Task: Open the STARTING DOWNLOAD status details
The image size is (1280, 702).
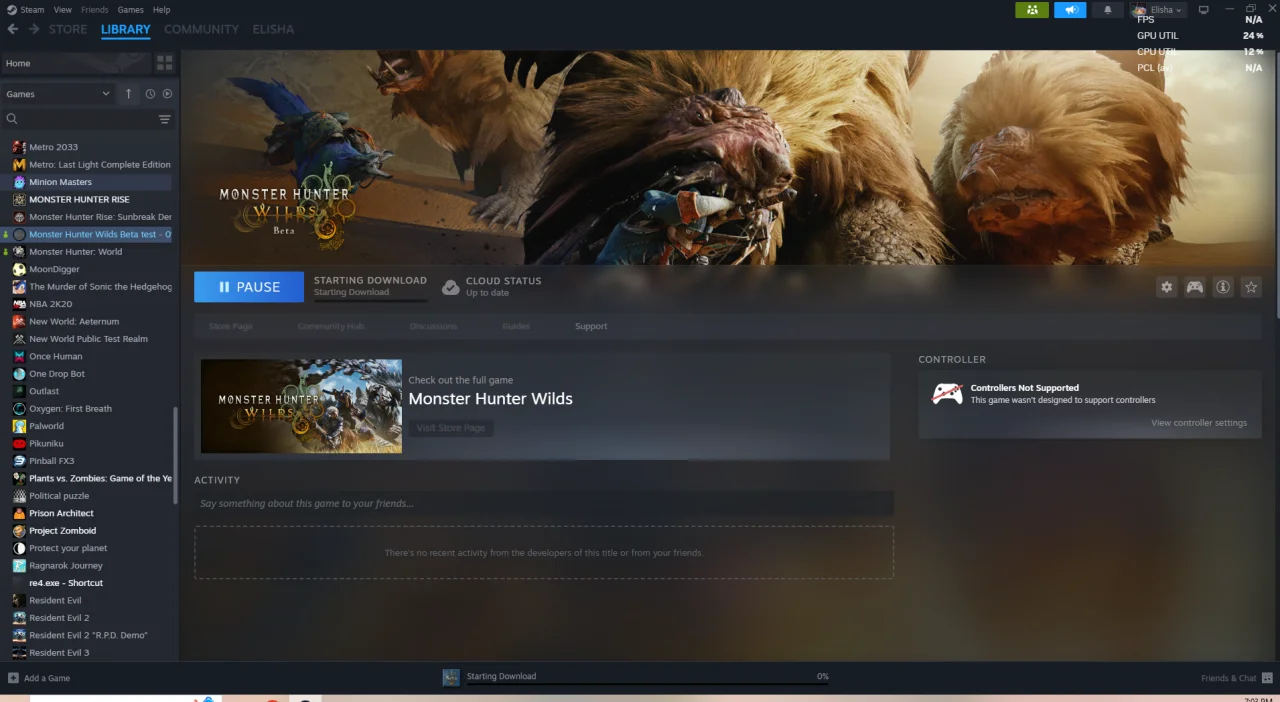Action: click(x=370, y=286)
